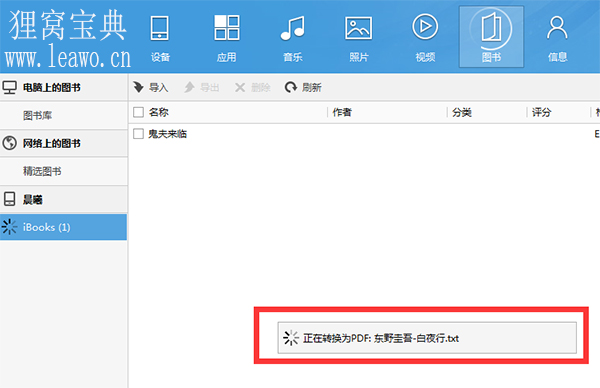Go to the 照片 (Photos) section
This screenshot has height=388, width=600.
(x=359, y=37)
